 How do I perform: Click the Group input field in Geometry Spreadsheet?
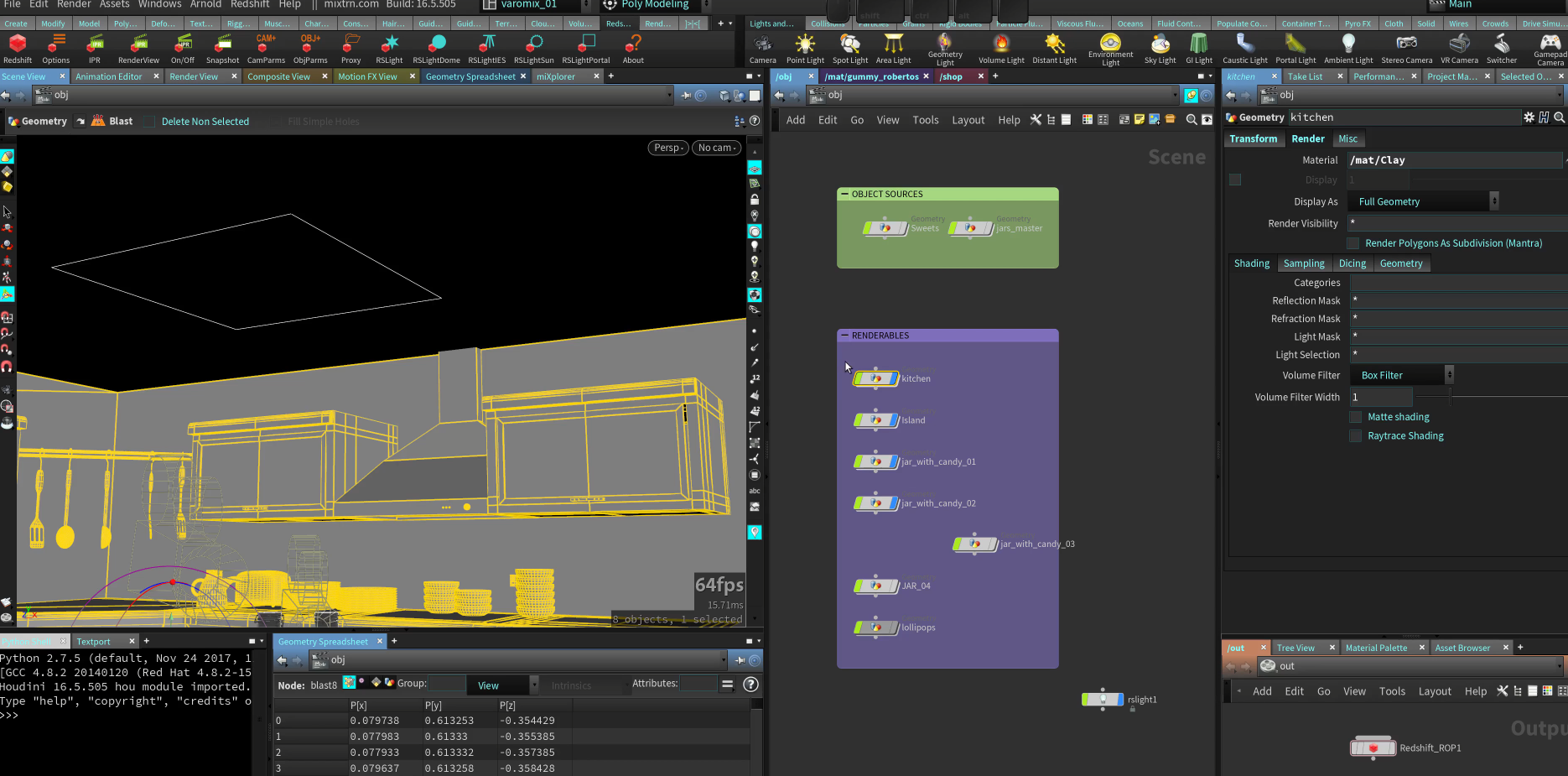449,684
